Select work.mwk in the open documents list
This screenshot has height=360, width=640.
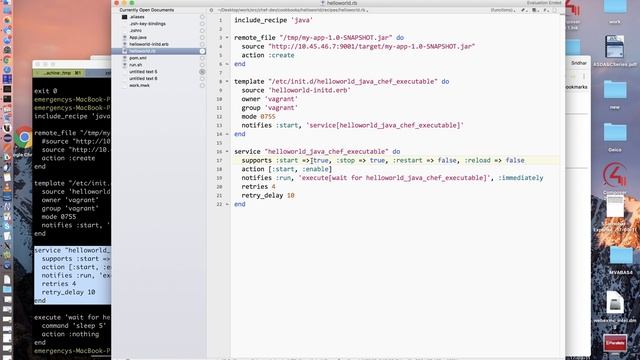point(139,85)
